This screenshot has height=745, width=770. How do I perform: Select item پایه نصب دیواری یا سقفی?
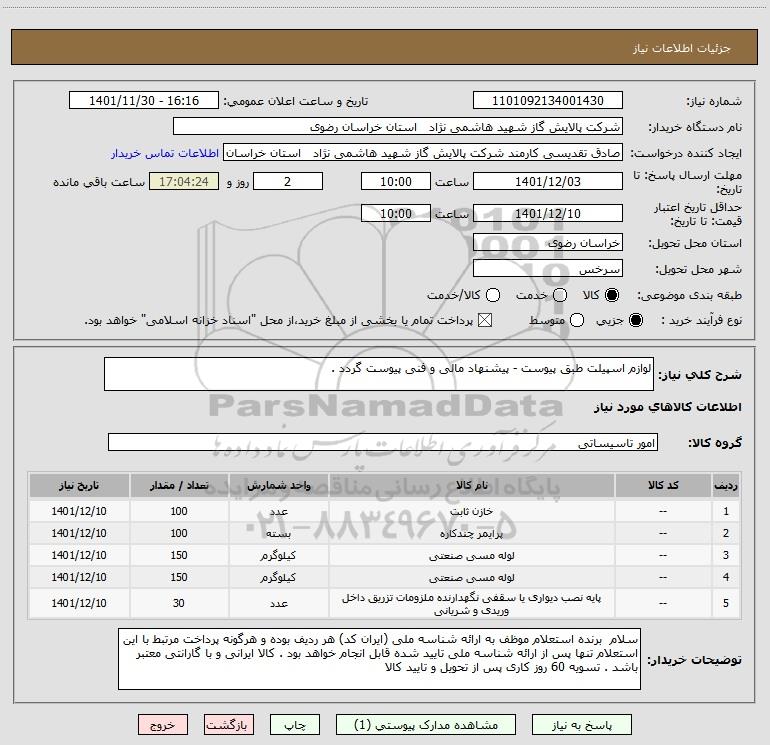(471, 604)
